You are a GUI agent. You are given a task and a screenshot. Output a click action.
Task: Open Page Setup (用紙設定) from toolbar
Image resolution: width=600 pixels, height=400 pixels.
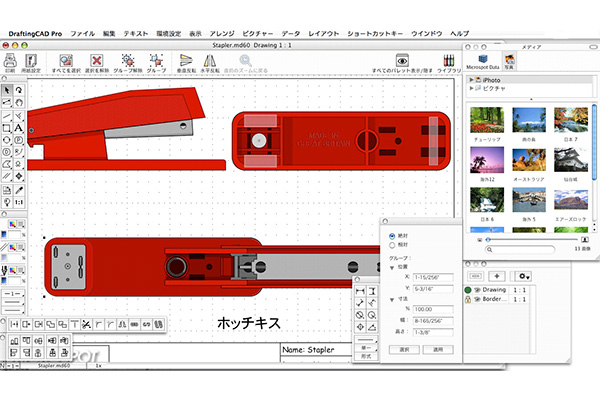pyautogui.click(x=32, y=61)
